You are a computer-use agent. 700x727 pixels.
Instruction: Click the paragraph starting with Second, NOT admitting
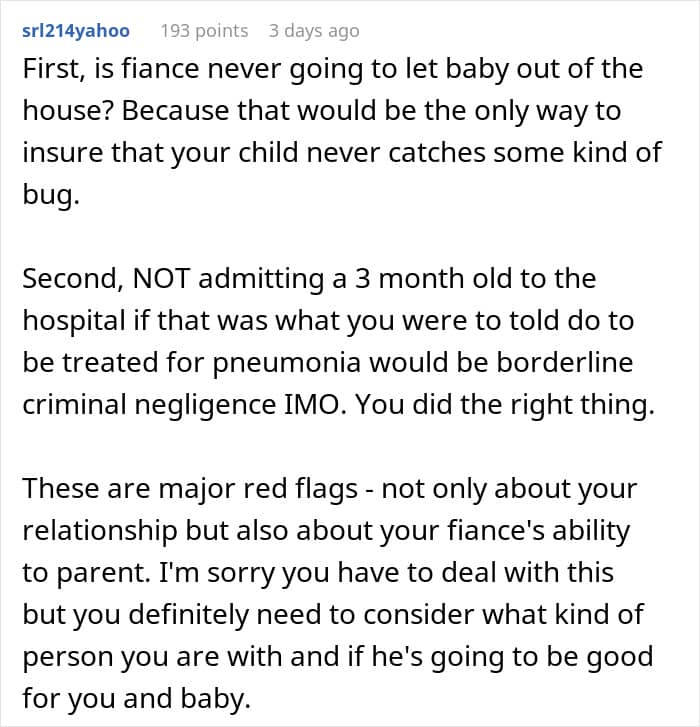point(338,341)
